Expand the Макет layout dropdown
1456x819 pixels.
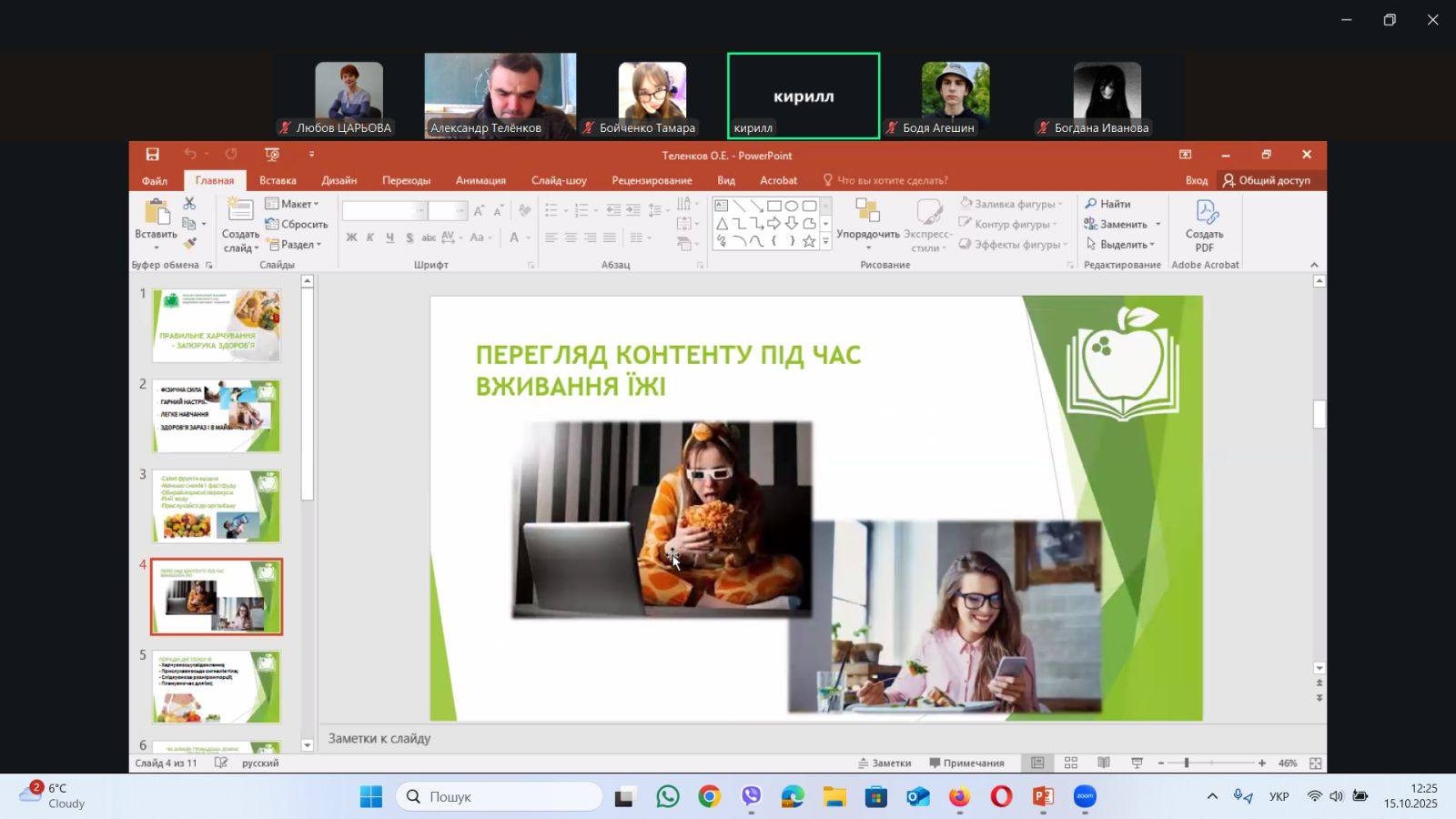point(293,204)
